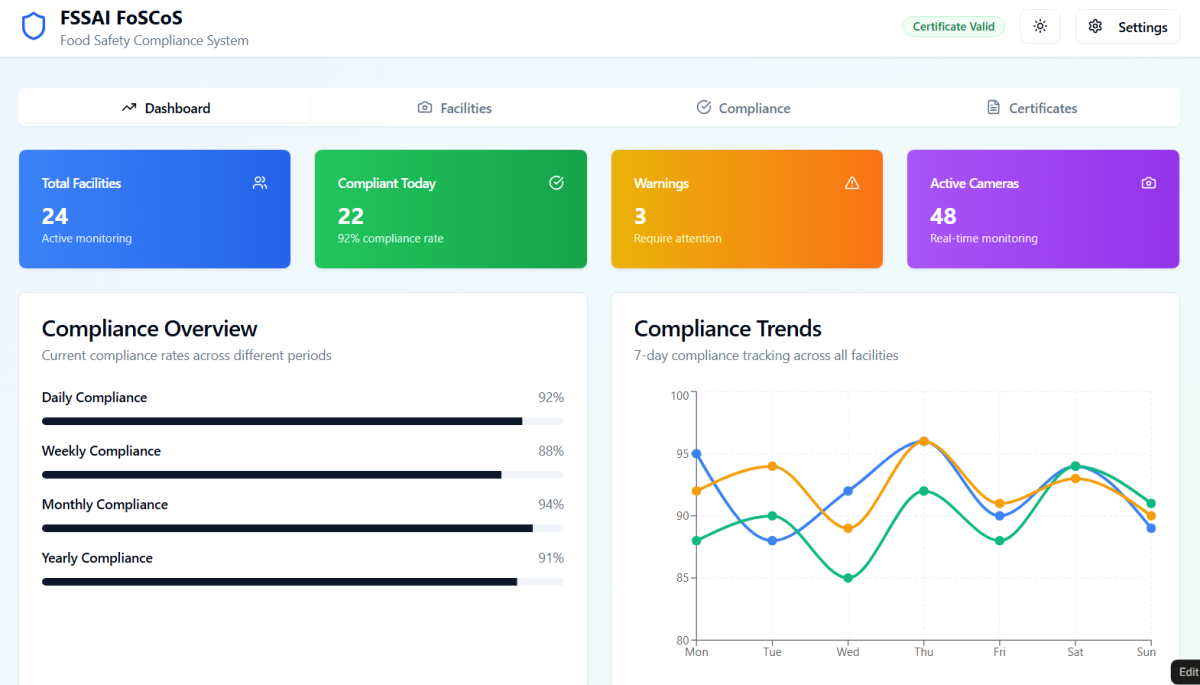Click the gear icon in Settings button
The image size is (1200, 685).
1095,27
